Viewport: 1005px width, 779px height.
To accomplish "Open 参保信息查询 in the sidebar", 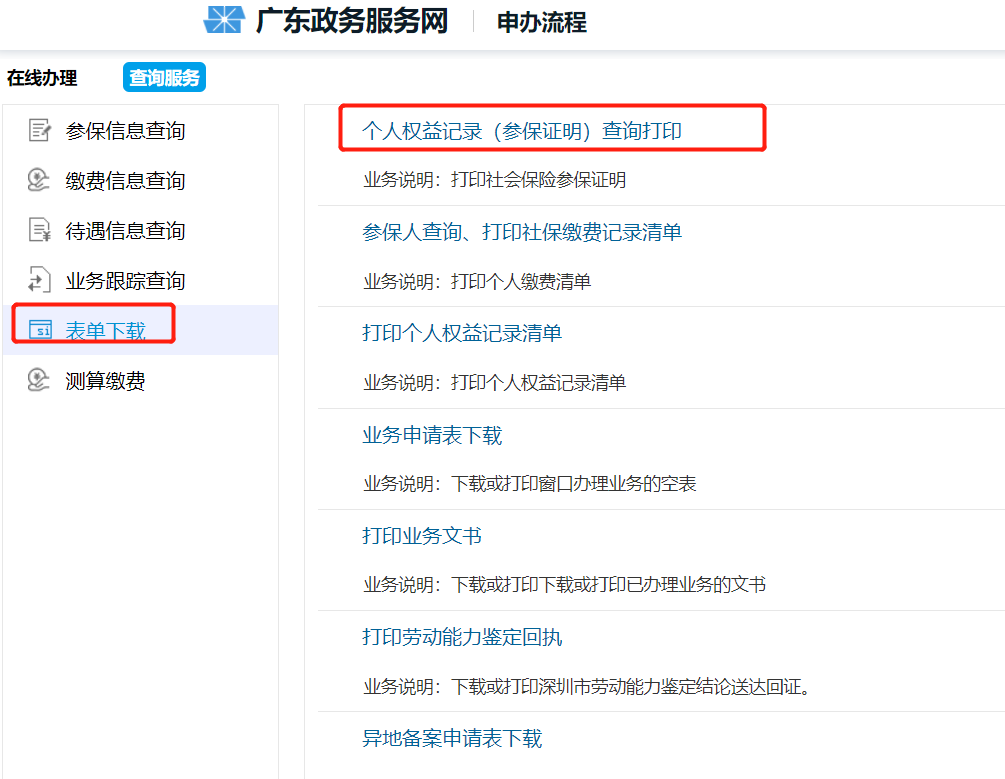I will coord(126,130).
